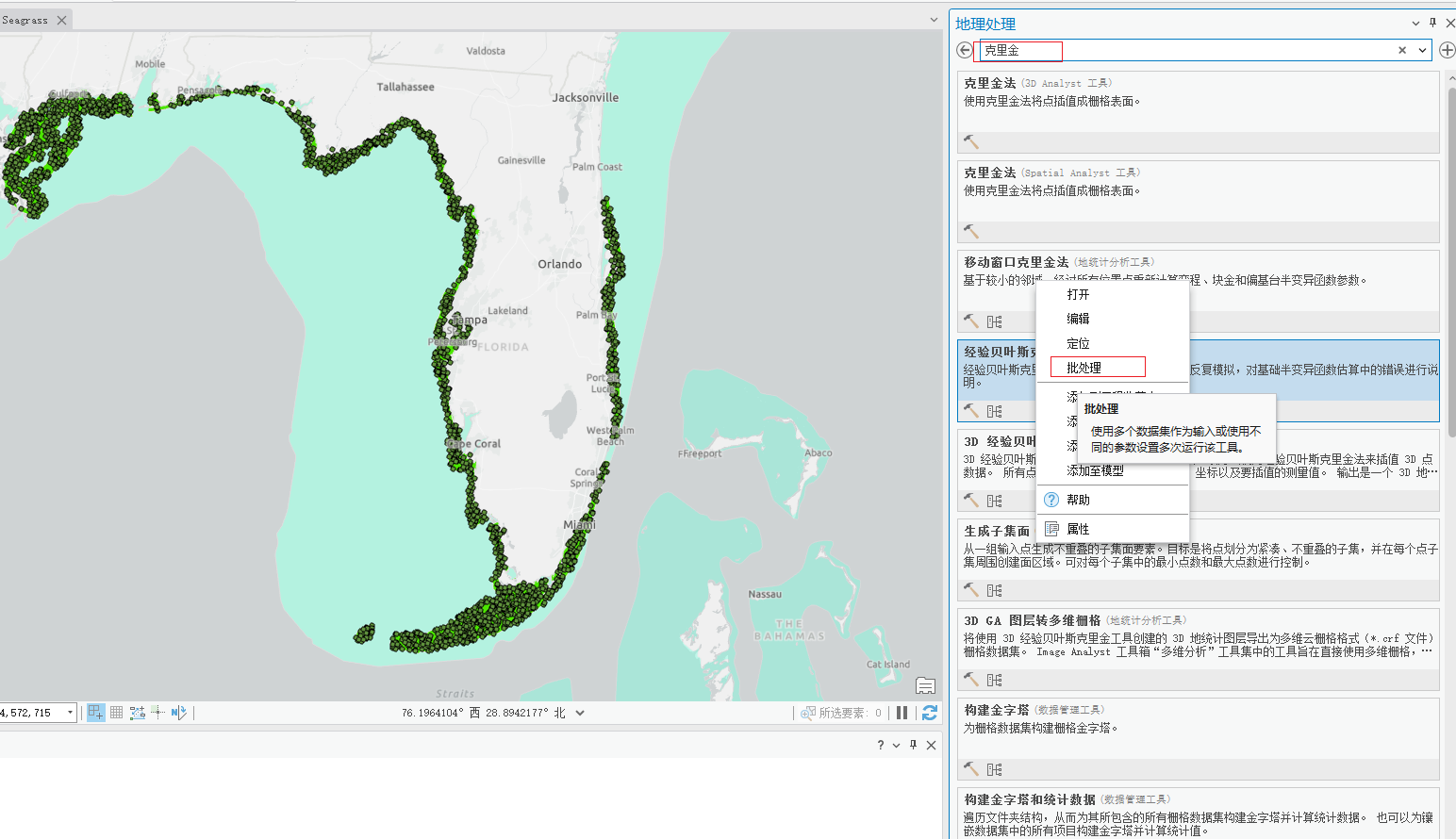Open batch/ModelBuilder icon beside 移动窗口克里金法 hammer
Viewport: 1456px width, 839px height.
click(x=993, y=321)
